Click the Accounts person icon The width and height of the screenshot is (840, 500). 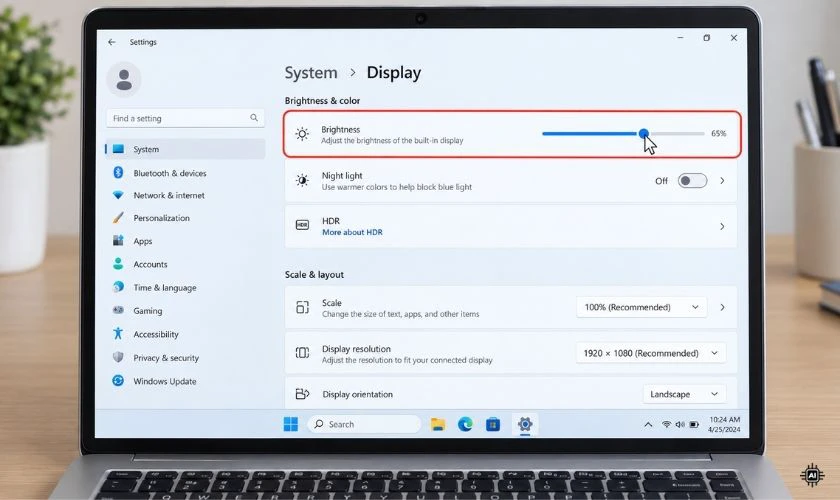118,264
